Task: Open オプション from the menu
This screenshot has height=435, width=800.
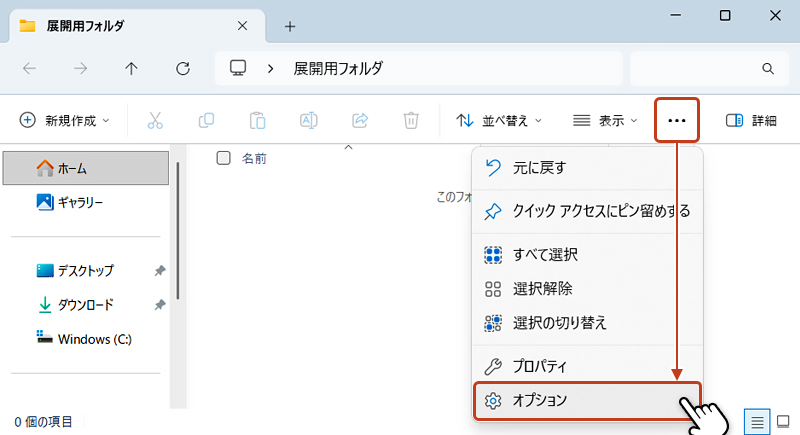Action: [588, 401]
